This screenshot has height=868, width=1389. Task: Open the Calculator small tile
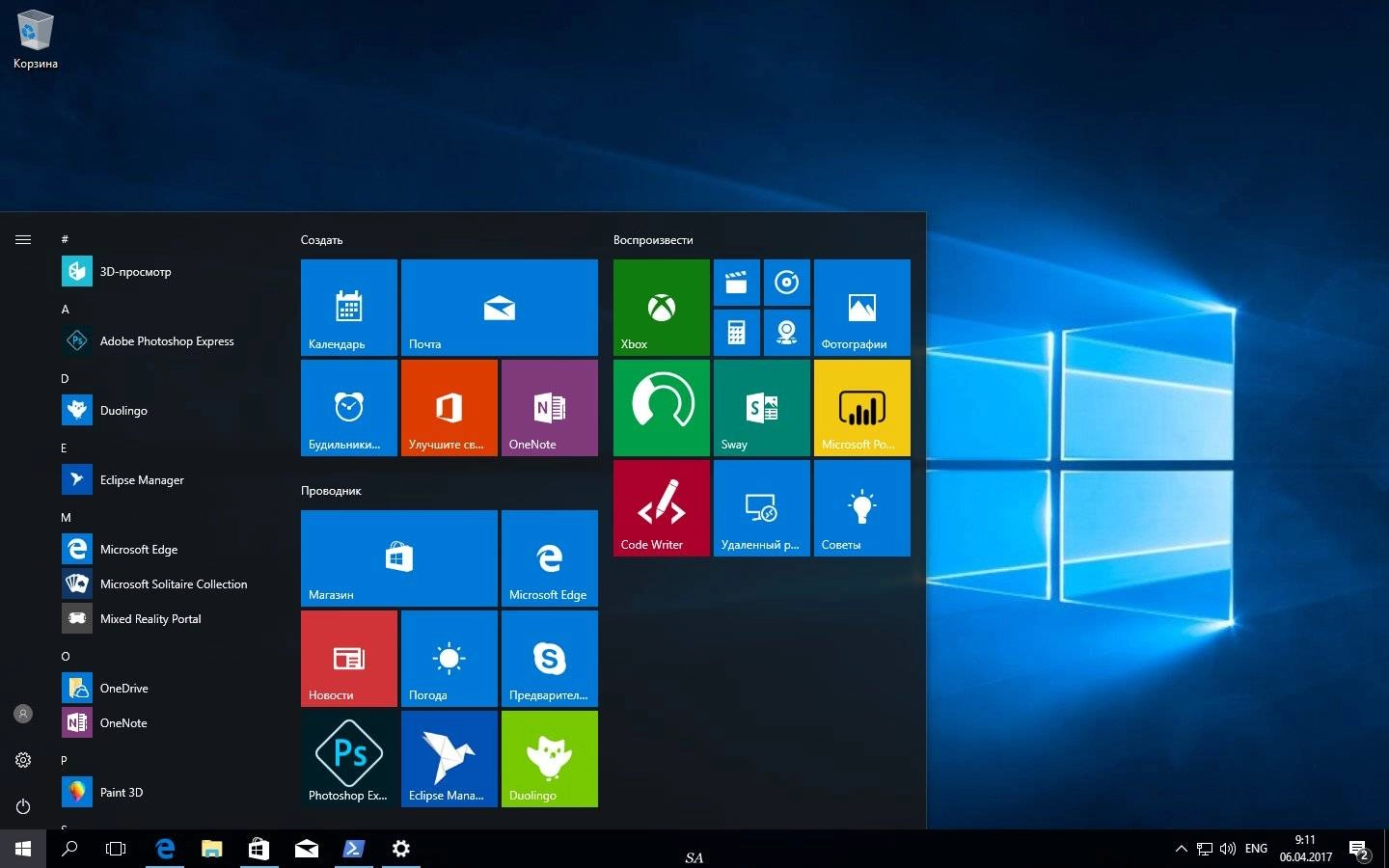coord(737,333)
